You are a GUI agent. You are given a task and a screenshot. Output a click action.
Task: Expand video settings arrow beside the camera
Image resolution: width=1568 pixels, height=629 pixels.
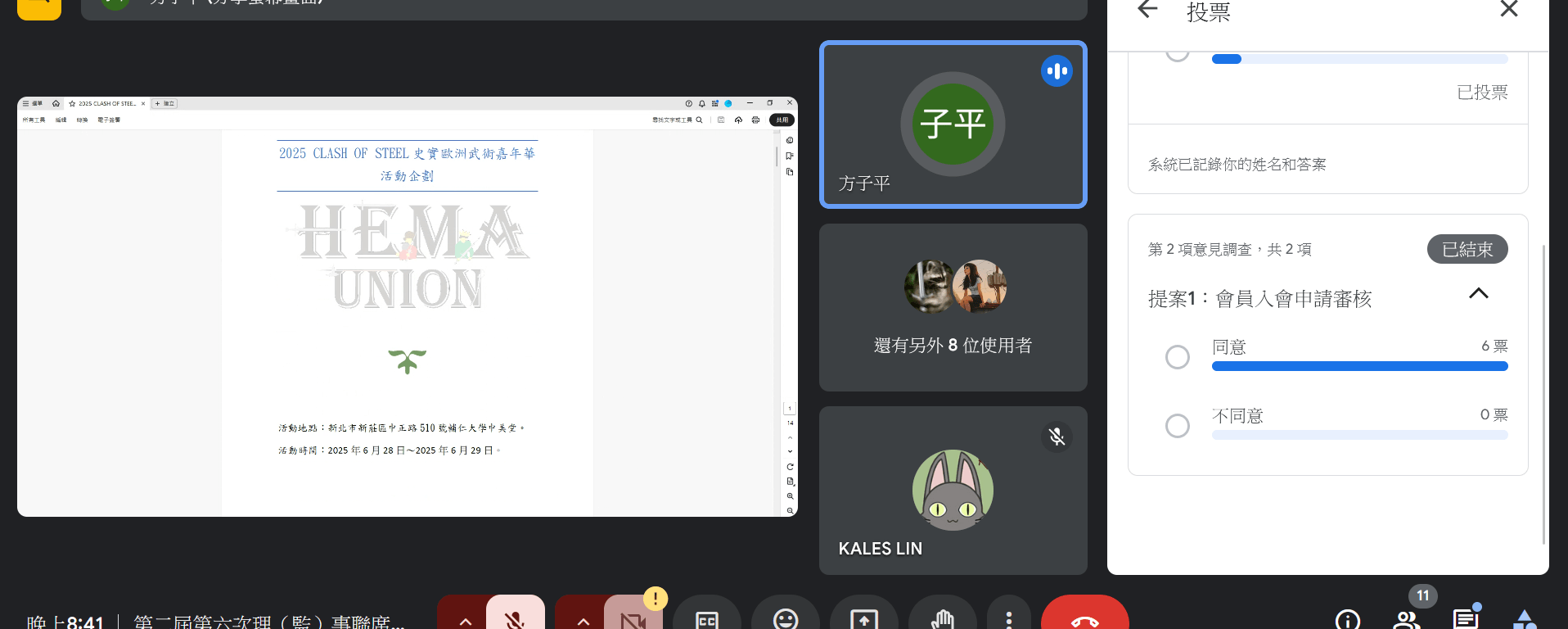(x=583, y=620)
